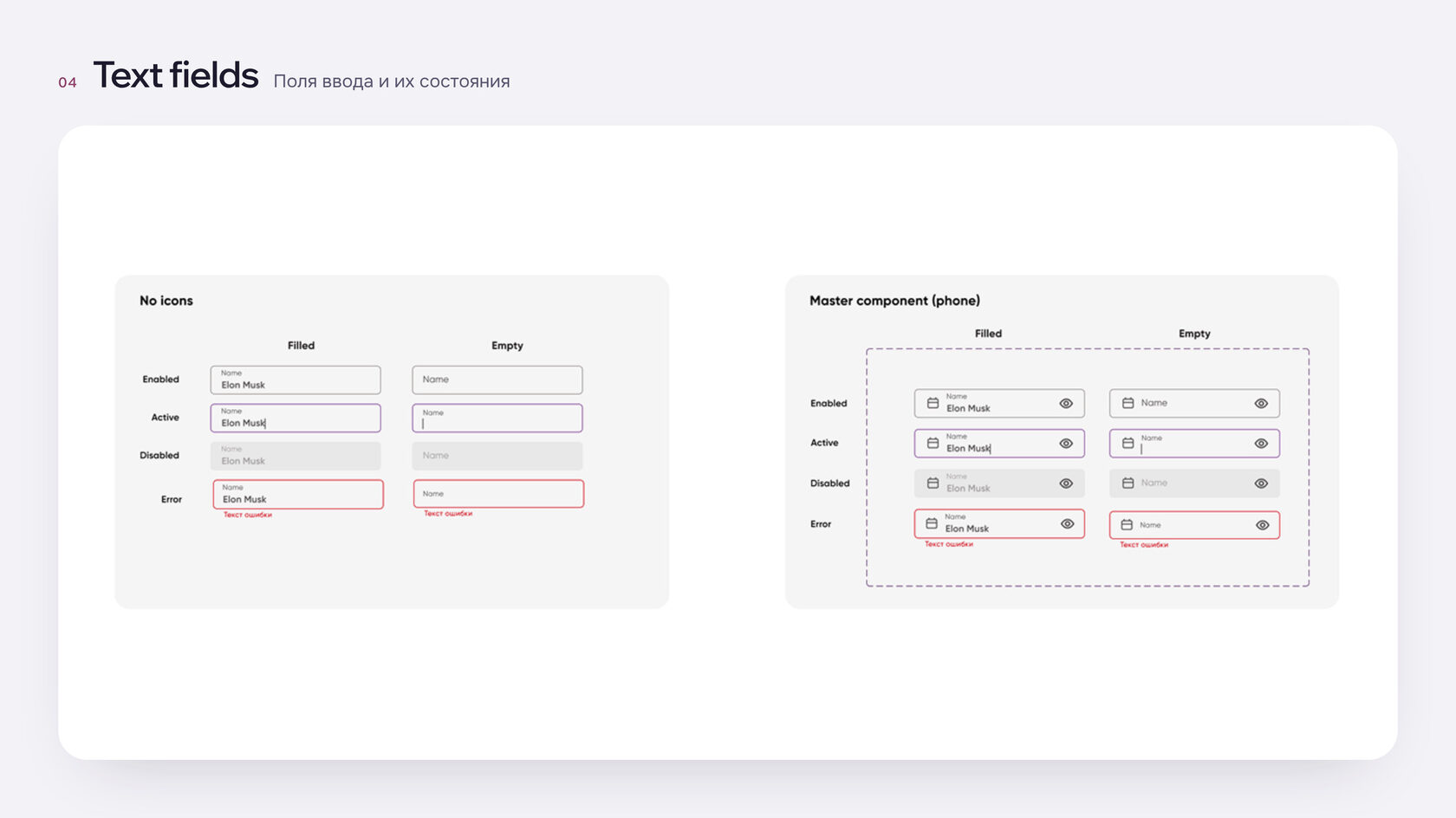Focus the Error Filled field in No icons

pyautogui.click(x=298, y=494)
